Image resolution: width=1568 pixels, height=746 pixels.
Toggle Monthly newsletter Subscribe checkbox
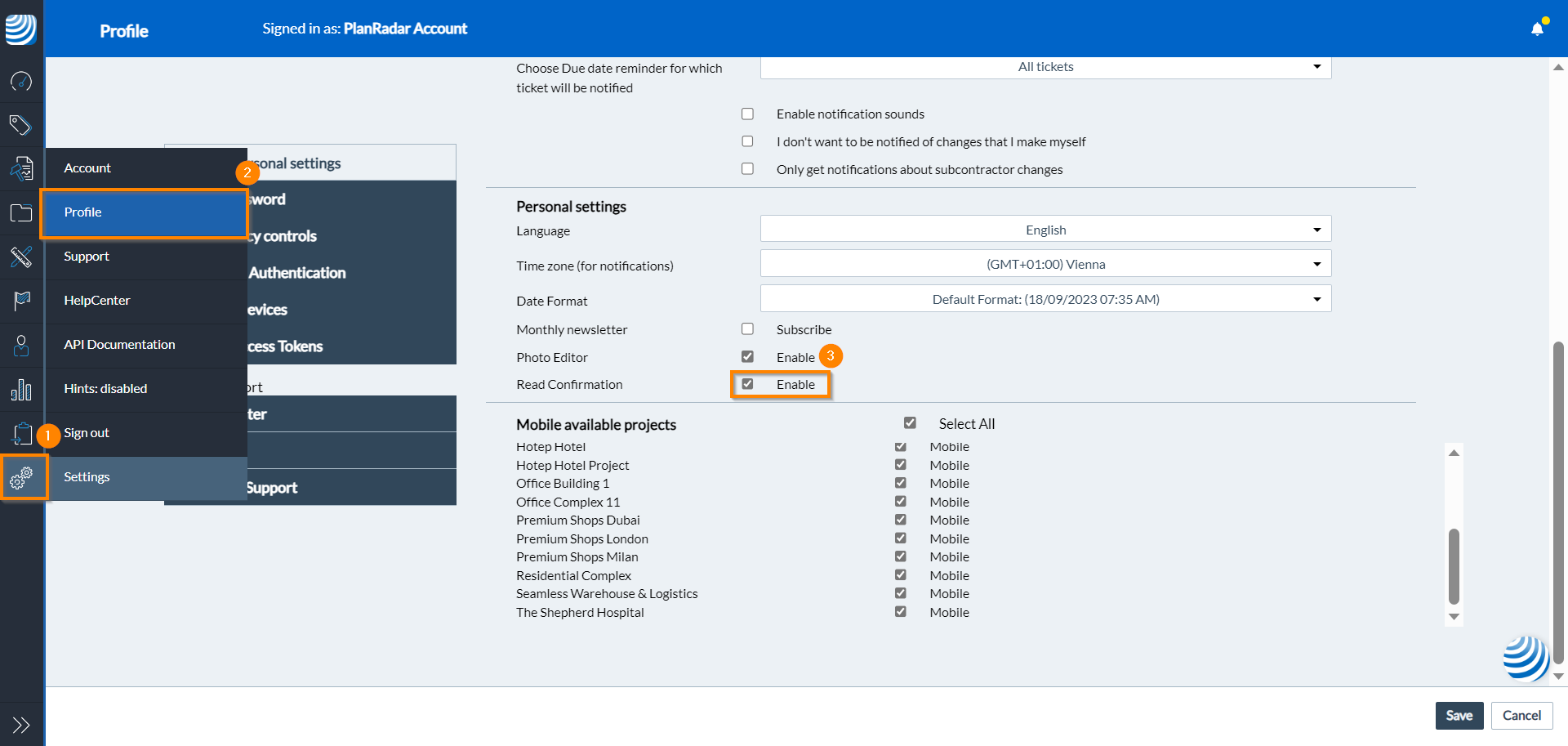click(x=747, y=329)
